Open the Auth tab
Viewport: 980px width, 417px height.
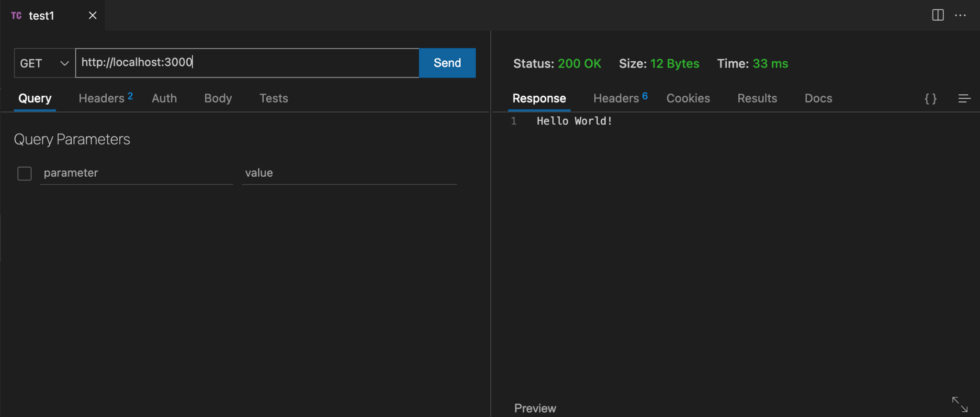[x=164, y=98]
